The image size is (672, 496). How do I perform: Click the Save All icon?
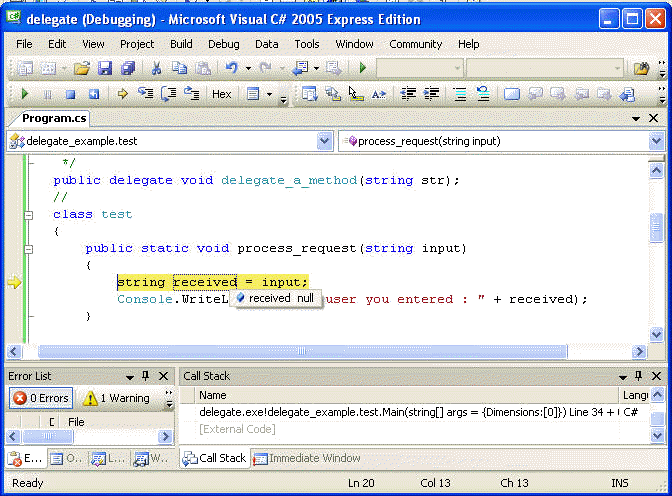pyautogui.click(x=128, y=68)
